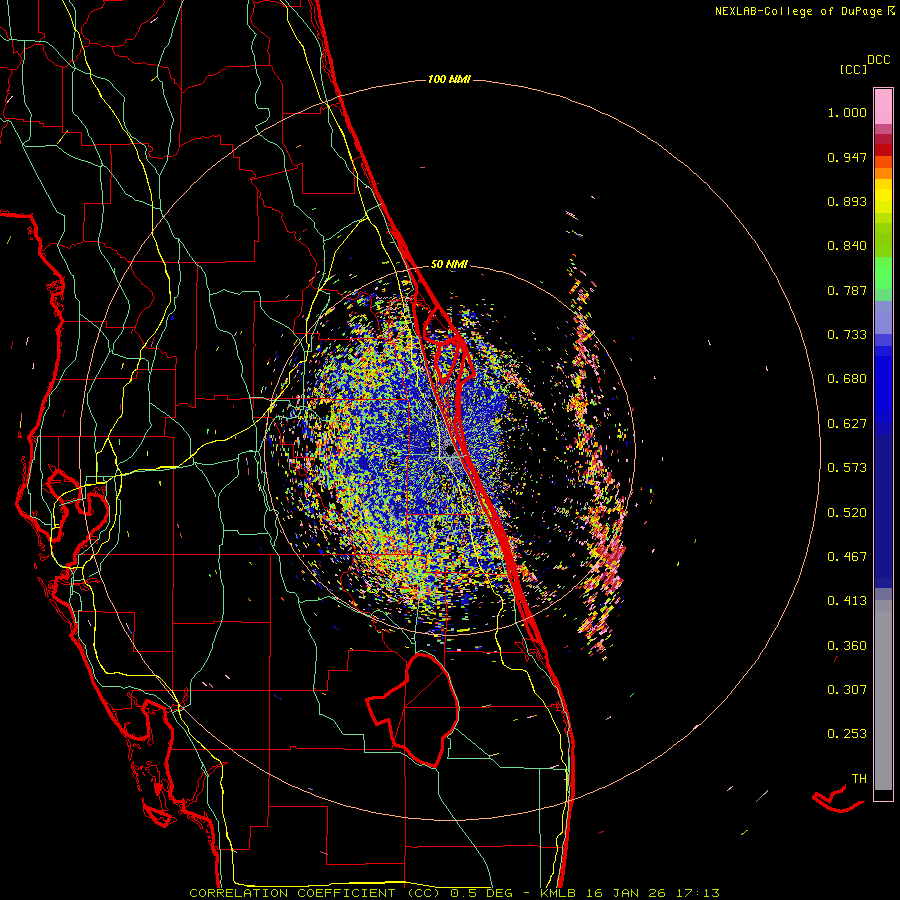This screenshot has width=900, height=900.
Task: Click the 0.947 scale value label
Action: 847,157
